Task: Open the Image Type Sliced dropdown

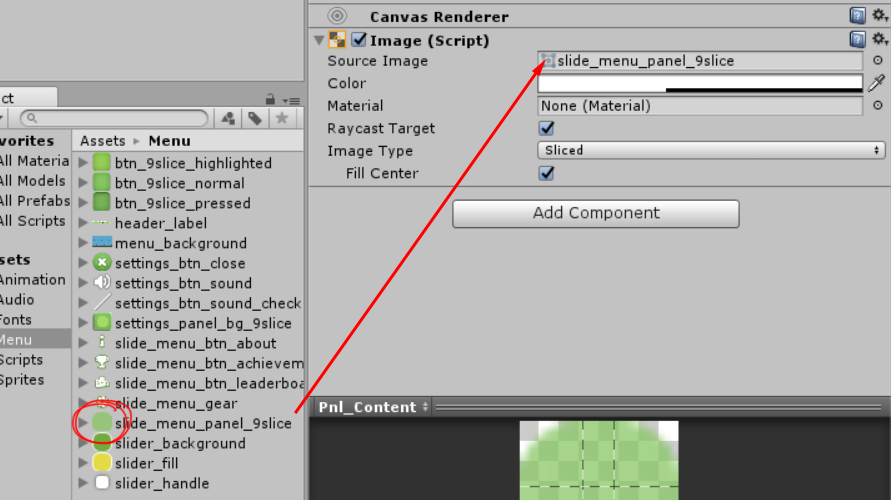Action: click(711, 151)
